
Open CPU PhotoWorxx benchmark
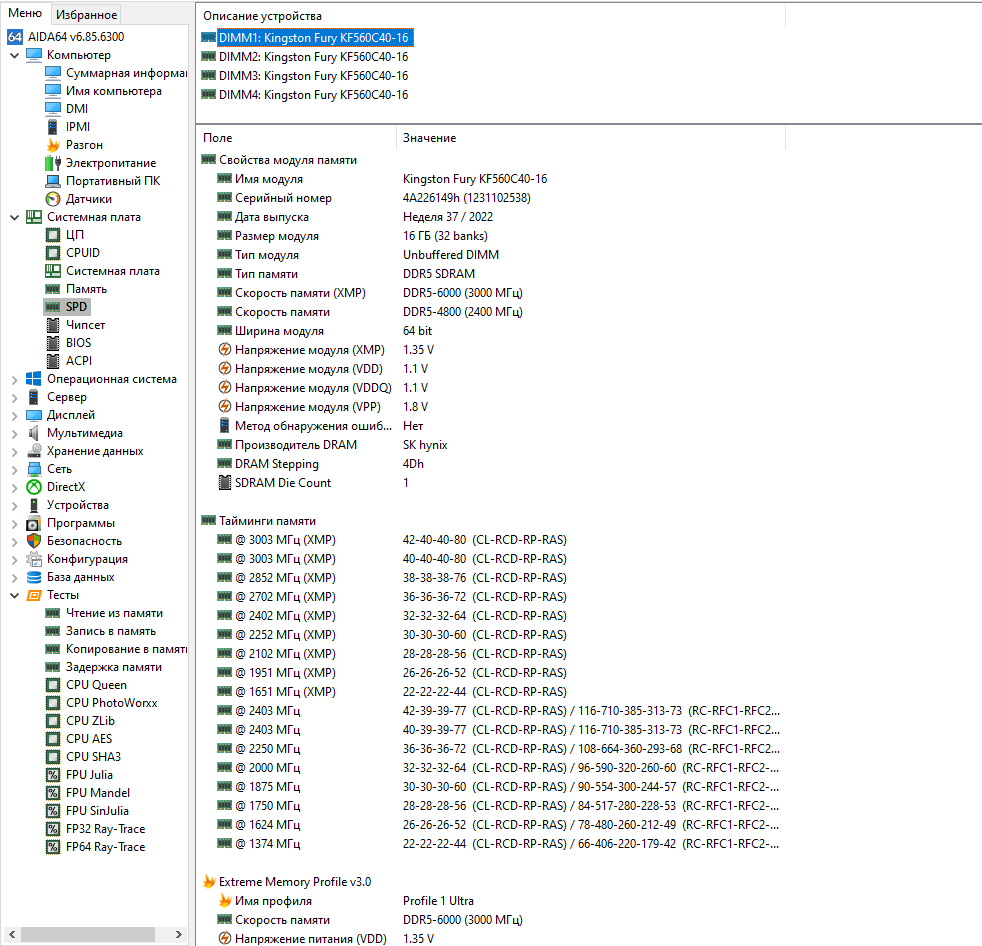[111, 703]
